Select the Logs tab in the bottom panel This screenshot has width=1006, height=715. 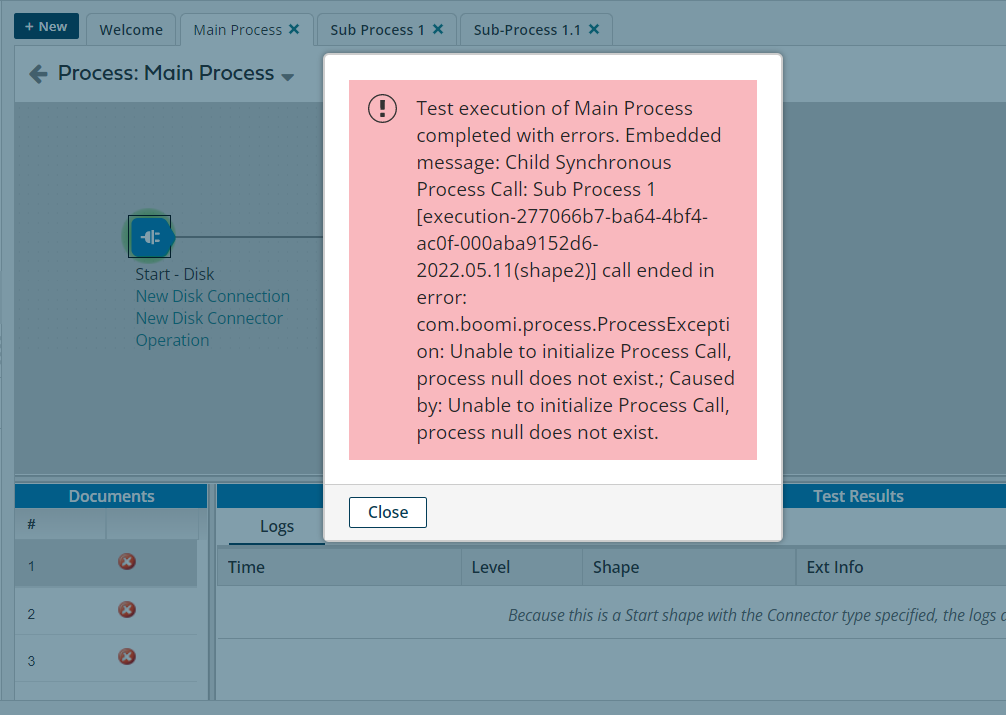pos(277,525)
